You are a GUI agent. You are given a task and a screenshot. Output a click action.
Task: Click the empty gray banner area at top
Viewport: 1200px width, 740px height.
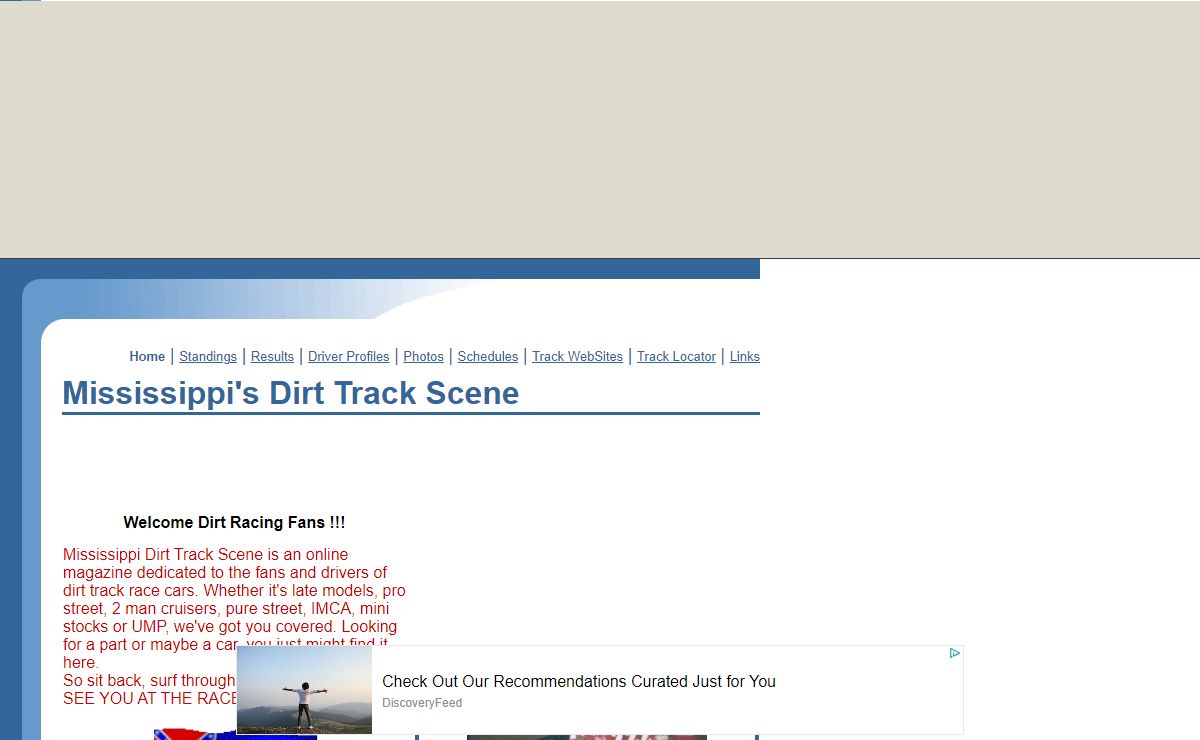pos(600,130)
